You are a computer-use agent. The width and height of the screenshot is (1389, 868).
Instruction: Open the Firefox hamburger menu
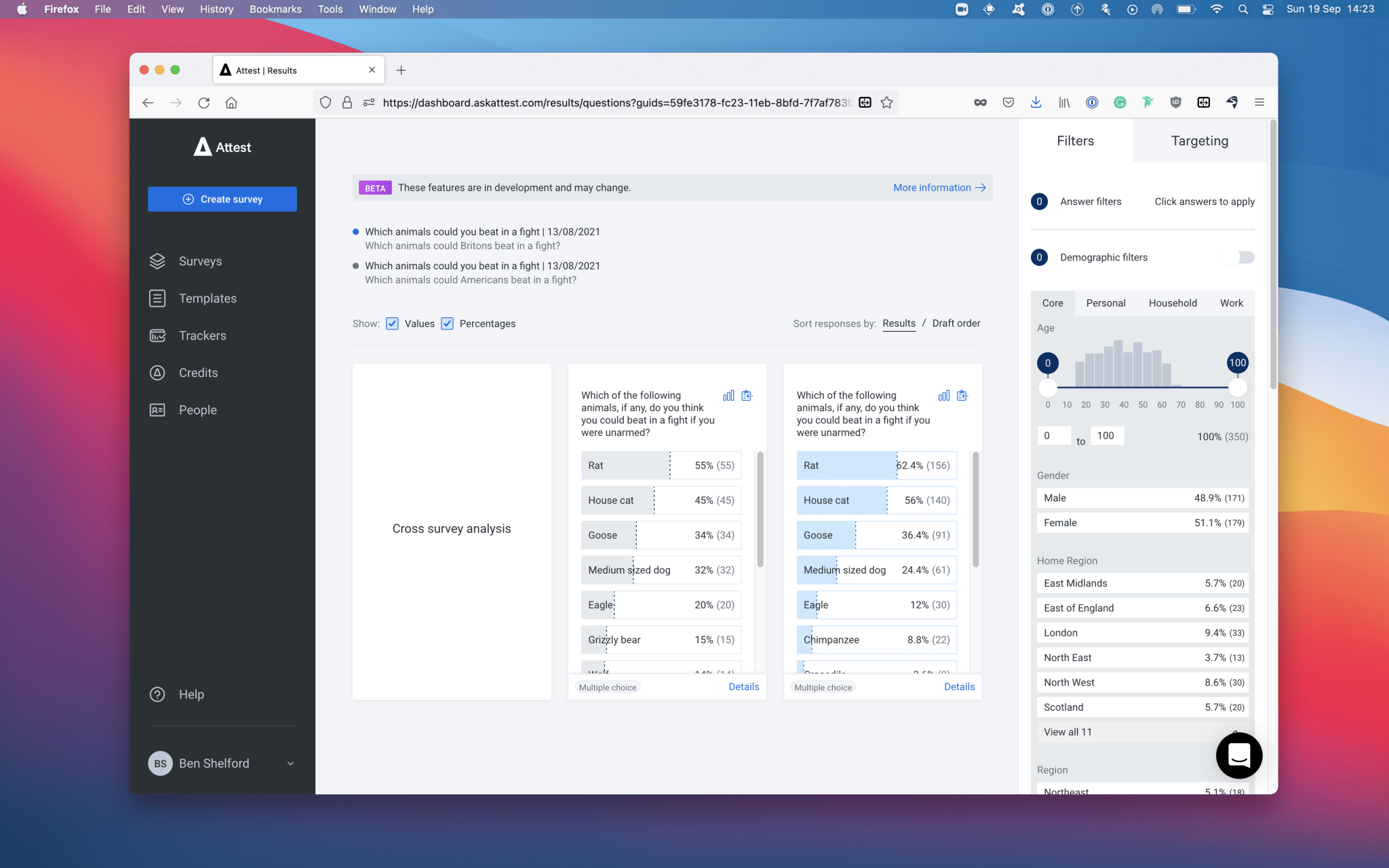coord(1259,102)
